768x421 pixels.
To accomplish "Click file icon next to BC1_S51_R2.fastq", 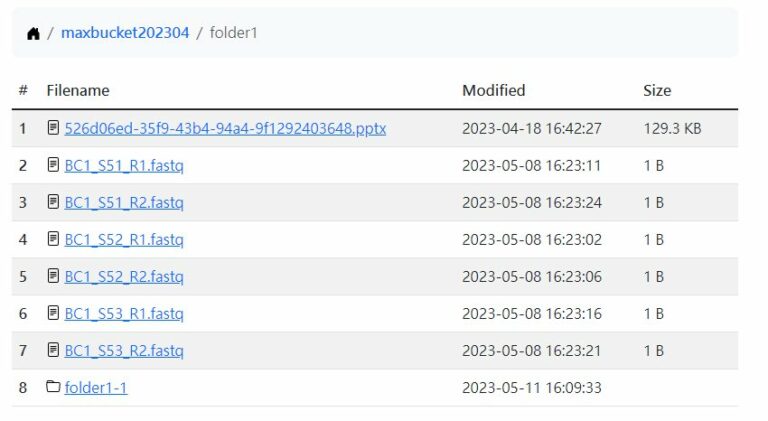I will tap(54, 202).
